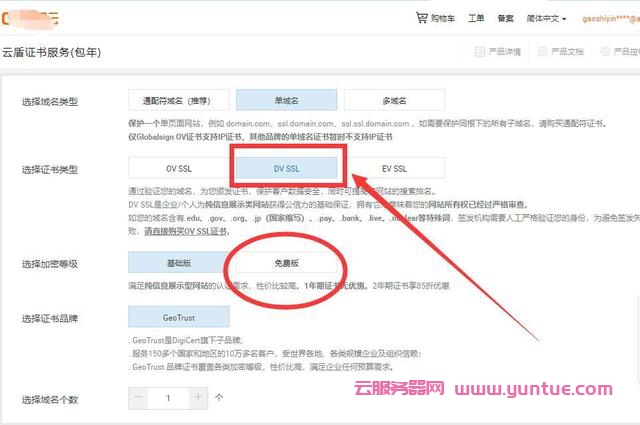Select the 免费版 encryption level

pos(286,263)
